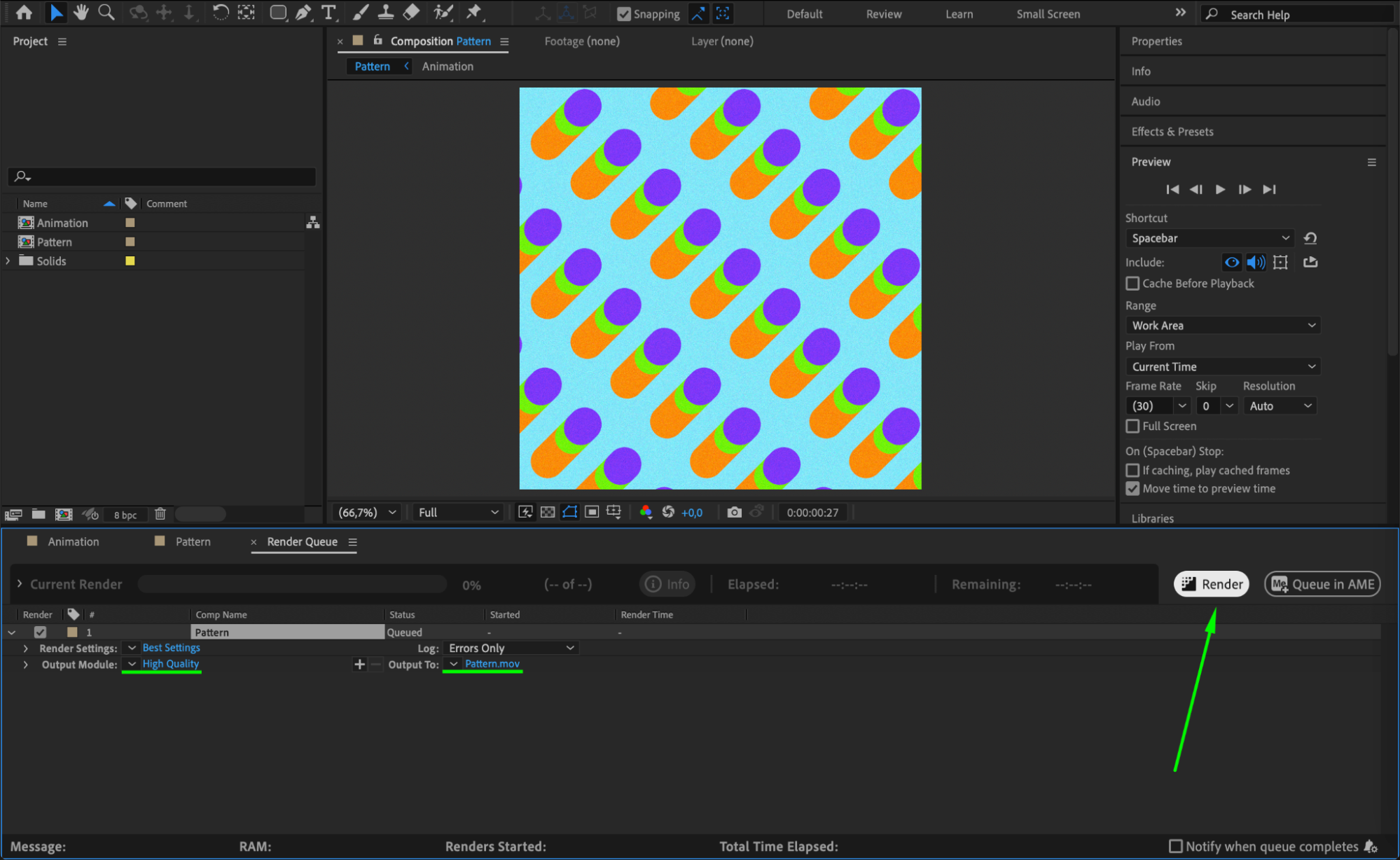This screenshot has height=860, width=1400.
Task: Take a snapshot with camera icon
Action: (734, 513)
